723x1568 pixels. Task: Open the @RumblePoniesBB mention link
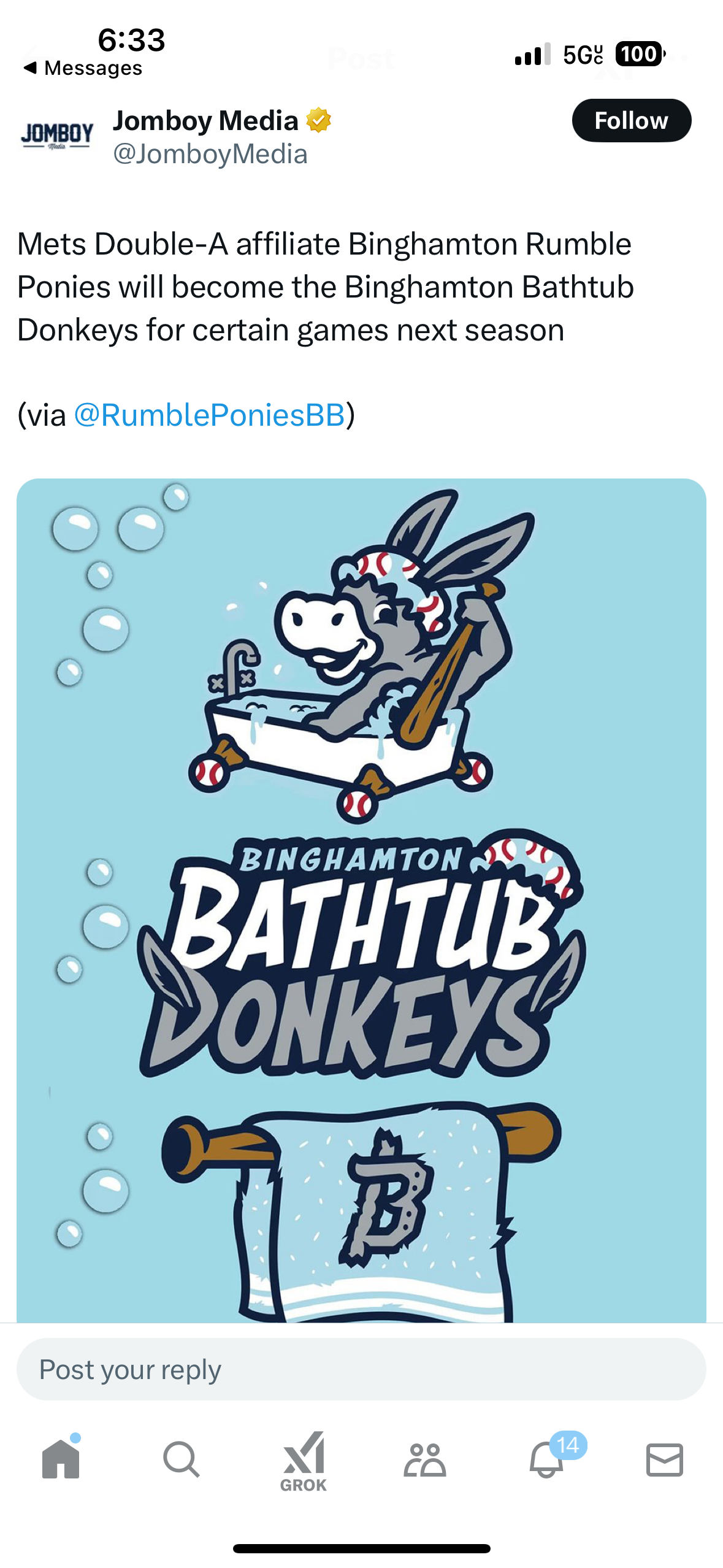pos(209,415)
